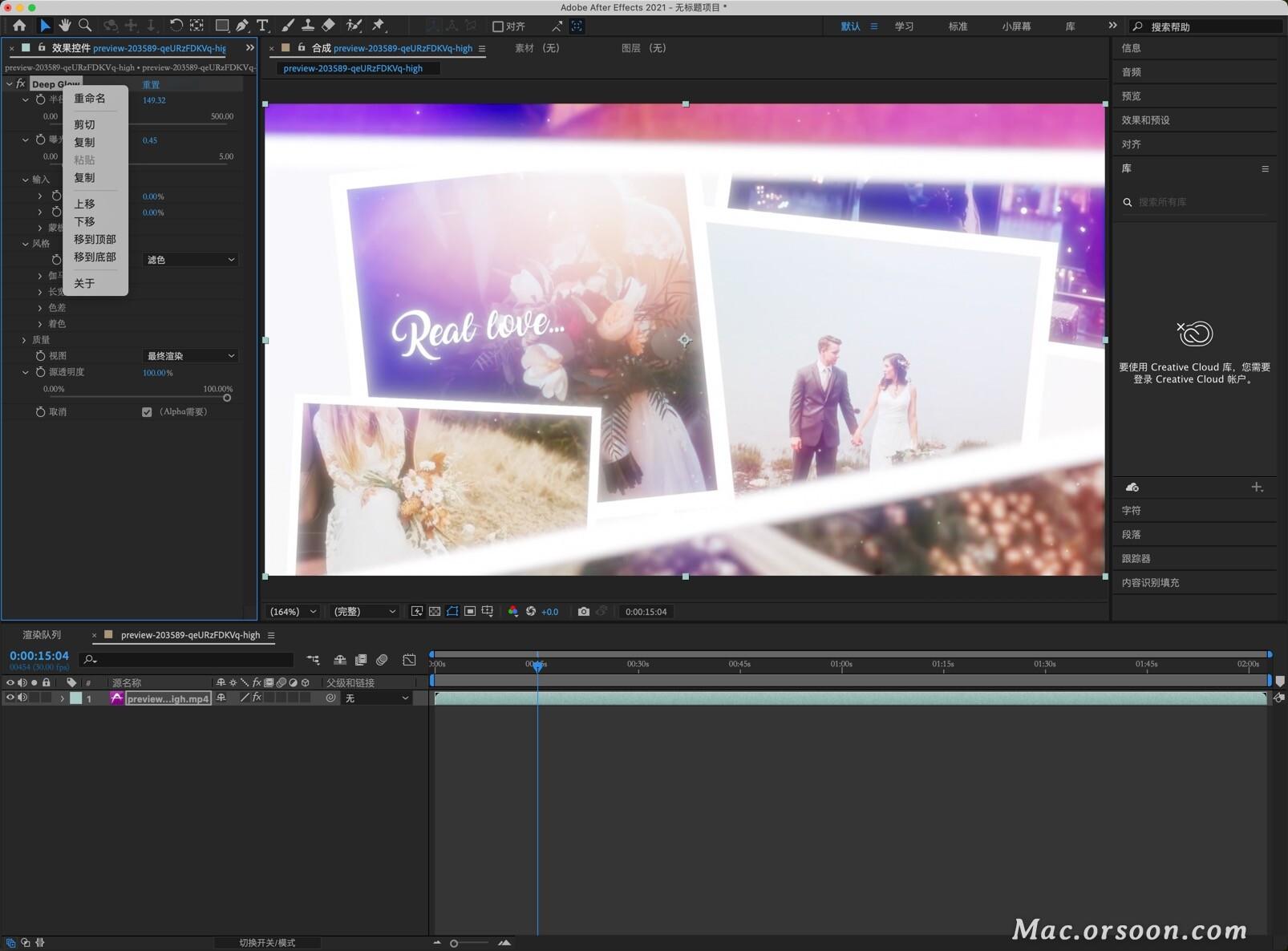Screen dimensions: 1288x951
Task: Click 重置 to reset Deep Glow
Action: (151, 84)
